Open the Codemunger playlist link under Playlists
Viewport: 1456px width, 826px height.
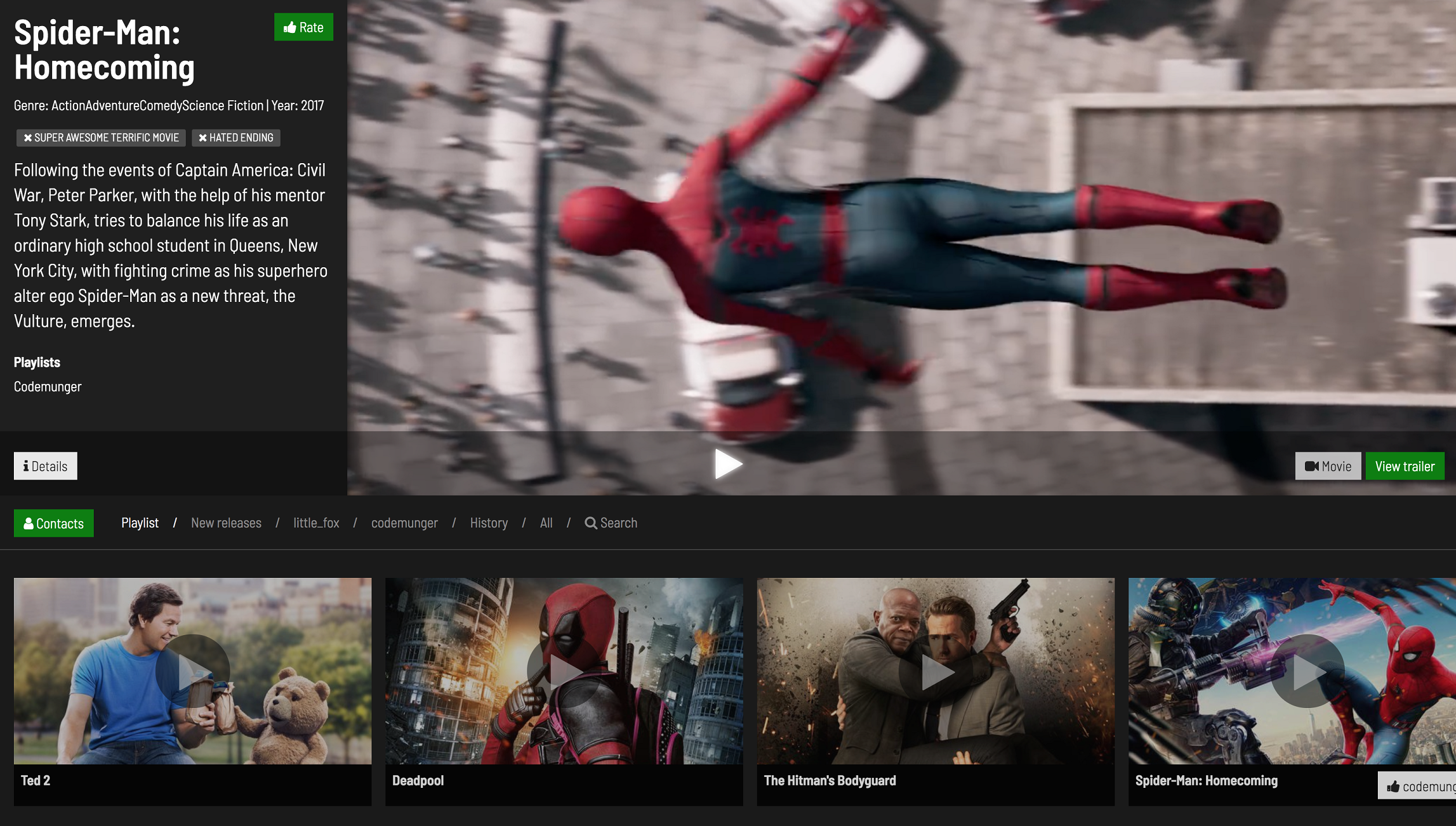(47, 386)
